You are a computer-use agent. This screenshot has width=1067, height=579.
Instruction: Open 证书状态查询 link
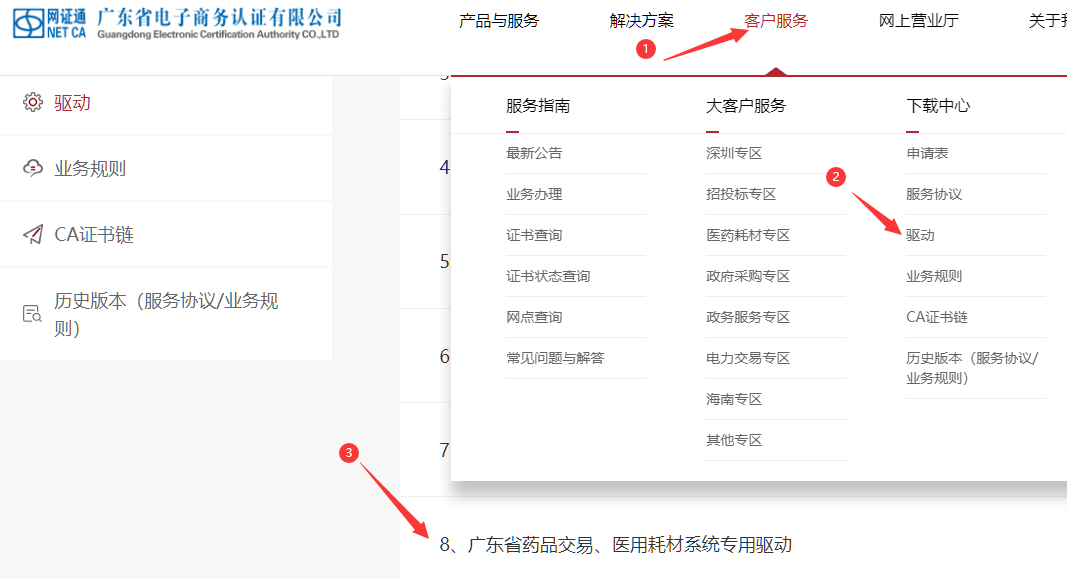(x=548, y=276)
